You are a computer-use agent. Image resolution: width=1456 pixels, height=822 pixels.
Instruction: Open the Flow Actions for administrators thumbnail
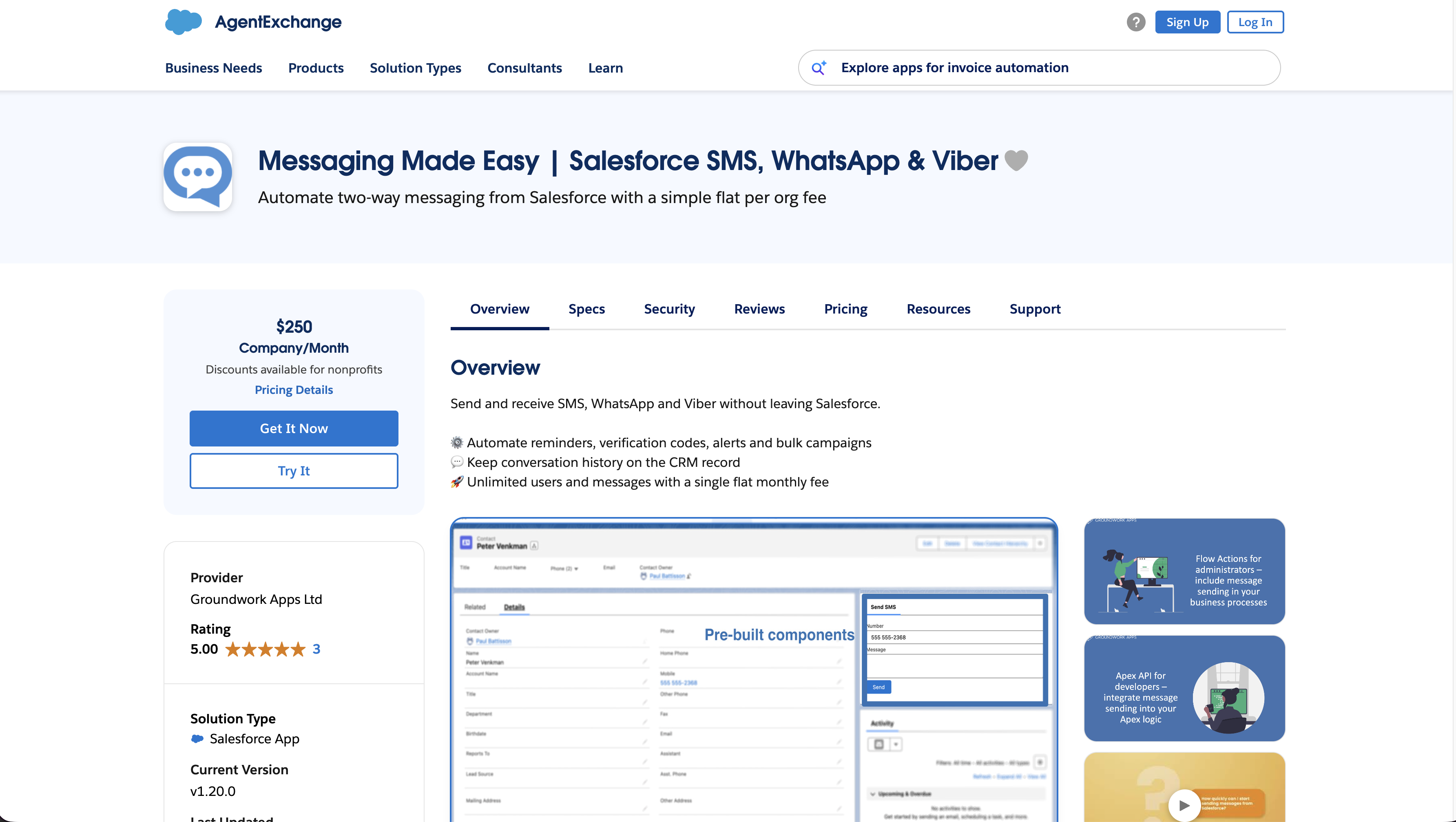click(1184, 571)
